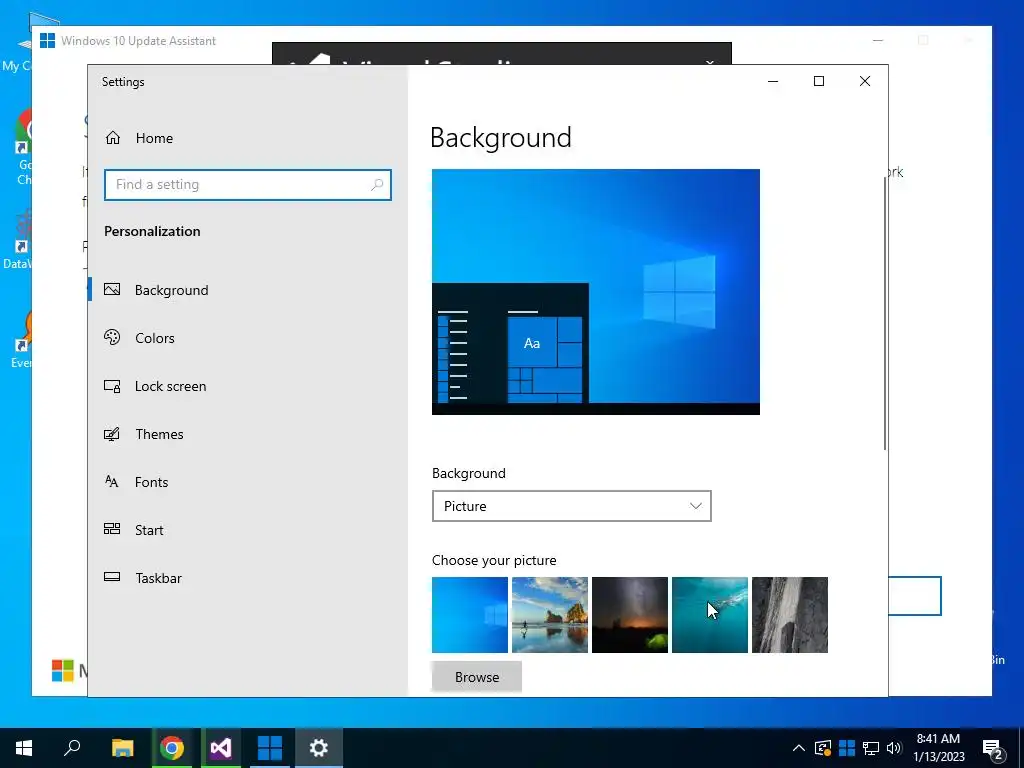Click the Settings vertical scrollbar

click(885, 313)
